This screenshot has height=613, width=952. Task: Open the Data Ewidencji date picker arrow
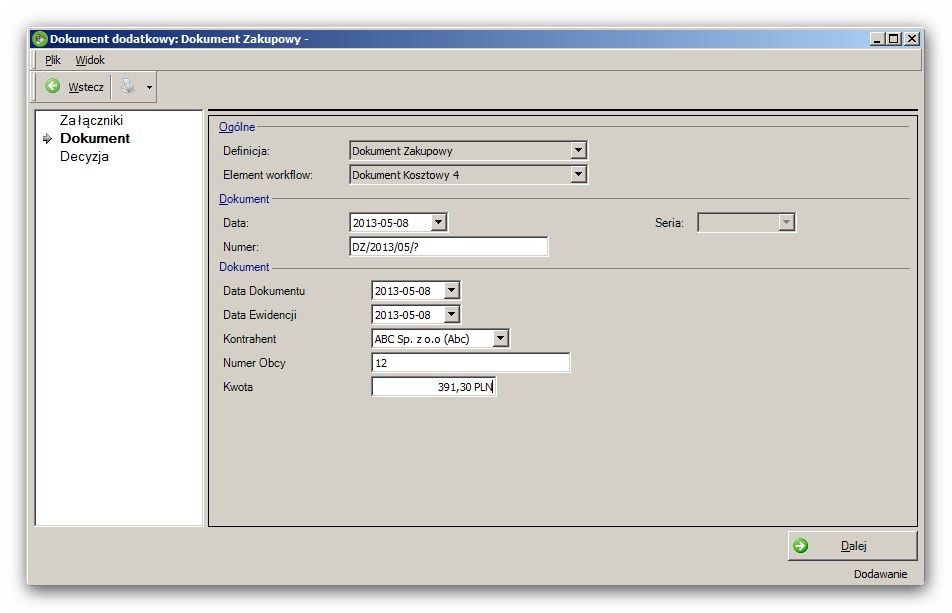(451, 314)
